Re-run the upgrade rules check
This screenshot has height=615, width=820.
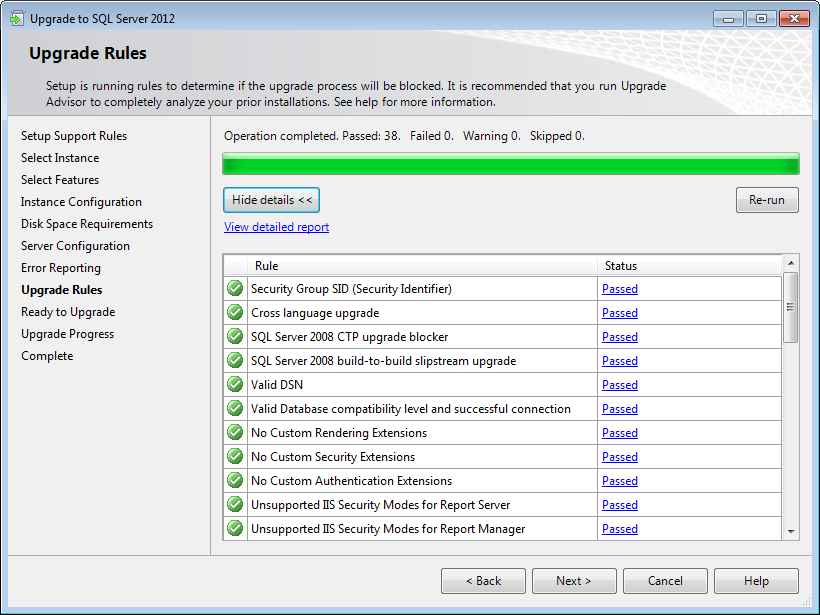(767, 200)
